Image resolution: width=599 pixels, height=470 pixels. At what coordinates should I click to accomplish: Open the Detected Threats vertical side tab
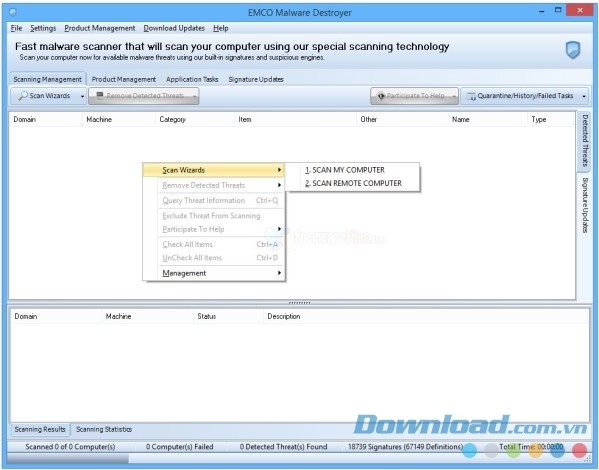point(585,141)
